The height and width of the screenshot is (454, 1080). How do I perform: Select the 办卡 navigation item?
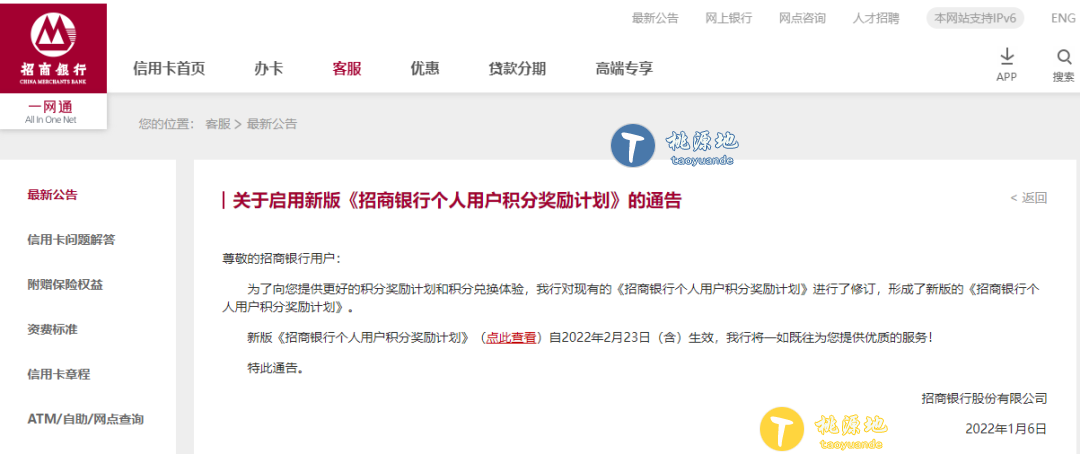click(x=268, y=68)
